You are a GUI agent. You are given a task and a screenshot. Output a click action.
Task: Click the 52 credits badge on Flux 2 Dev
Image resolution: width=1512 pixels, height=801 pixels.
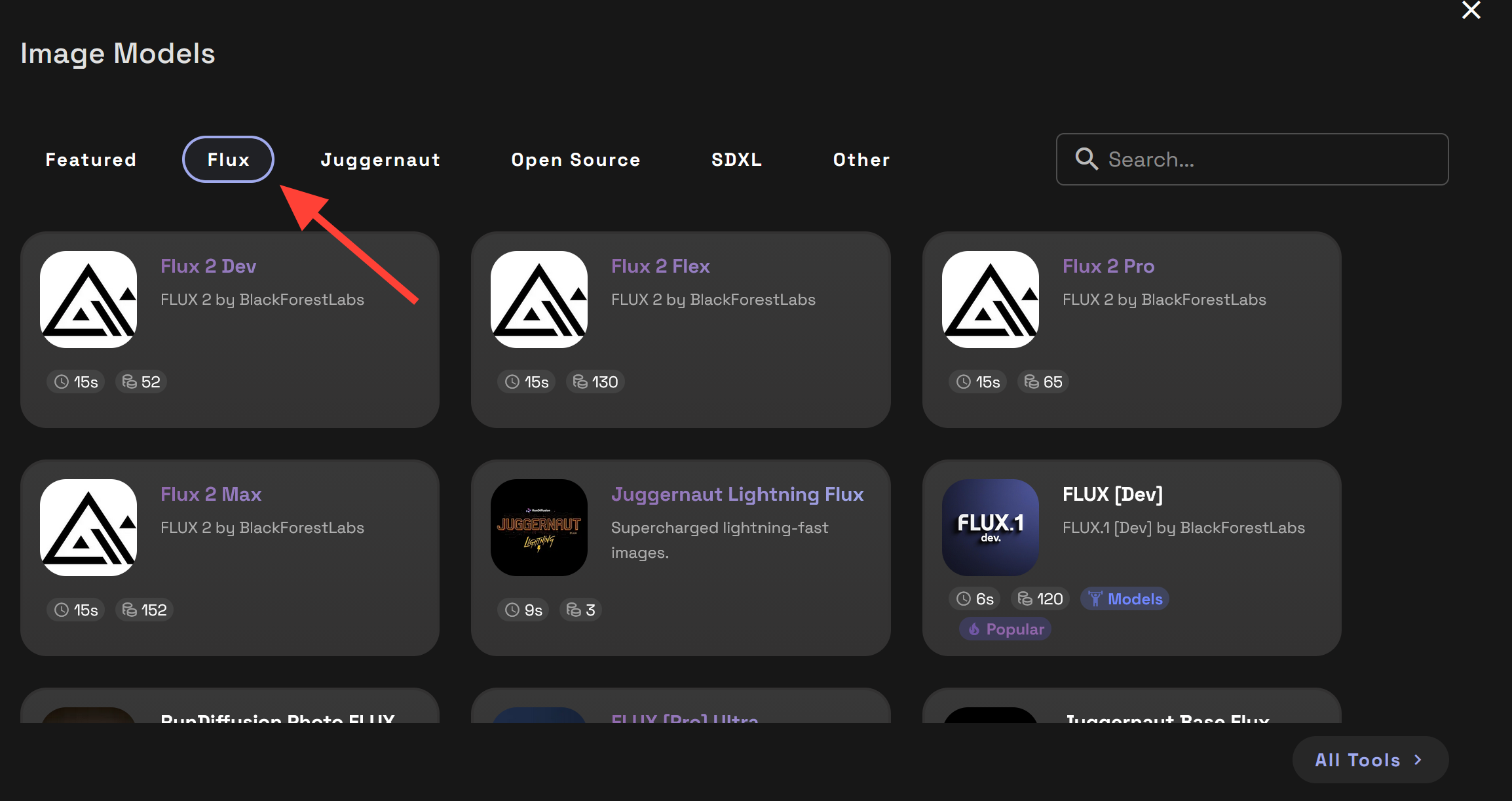coord(141,381)
